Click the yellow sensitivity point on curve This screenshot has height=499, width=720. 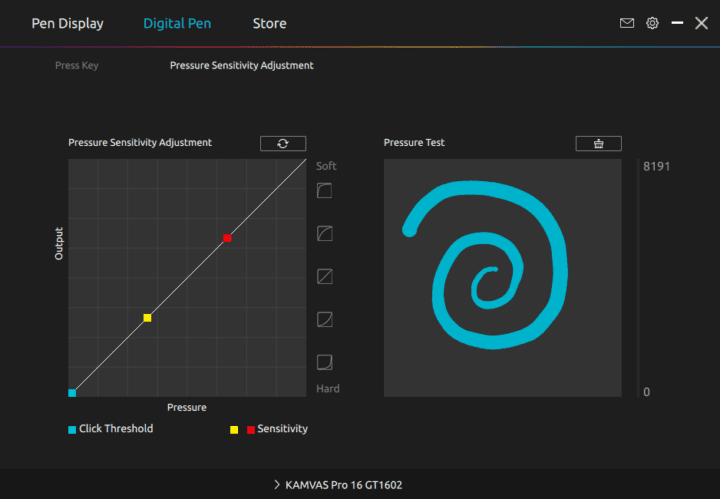coord(147,318)
